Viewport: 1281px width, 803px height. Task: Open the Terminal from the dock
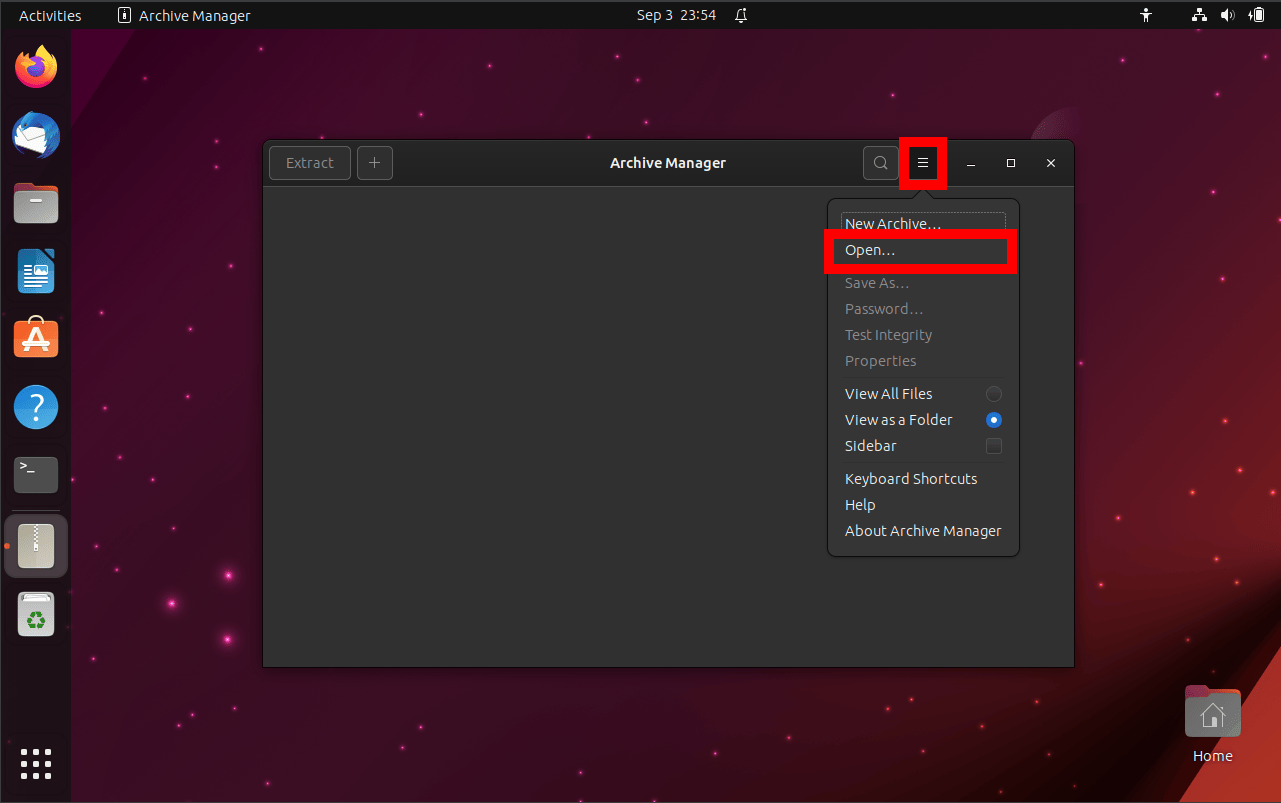point(35,474)
